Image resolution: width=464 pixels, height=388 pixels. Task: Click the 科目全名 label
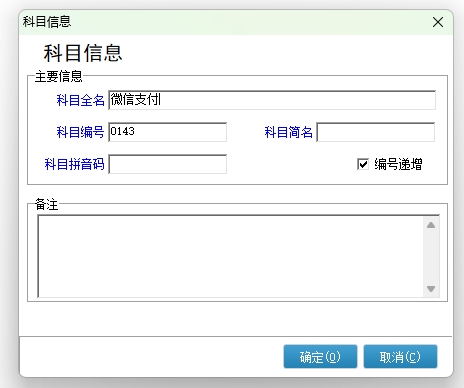(x=81, y=100)
